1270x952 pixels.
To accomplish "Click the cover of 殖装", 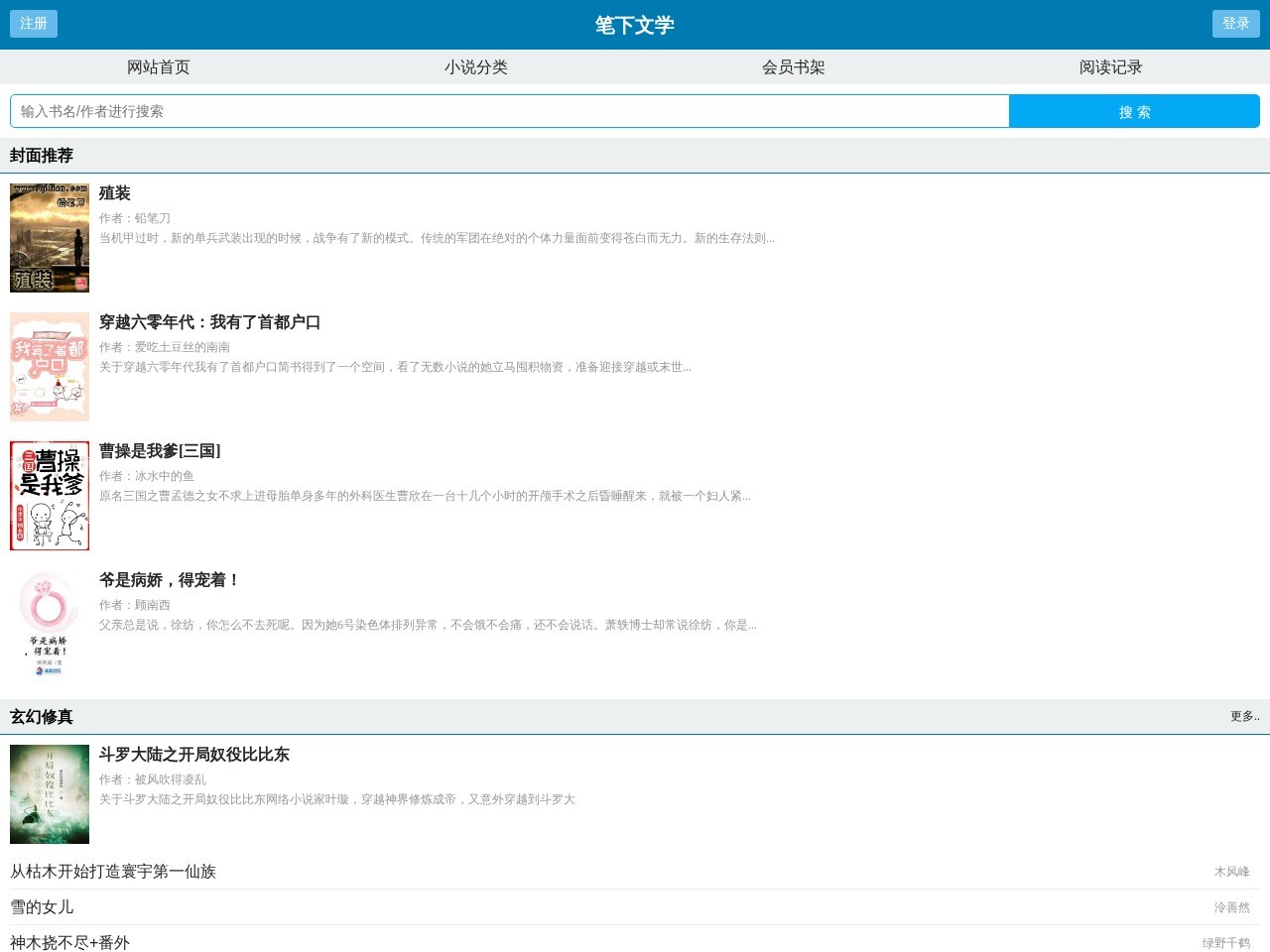I will (49, 237).
